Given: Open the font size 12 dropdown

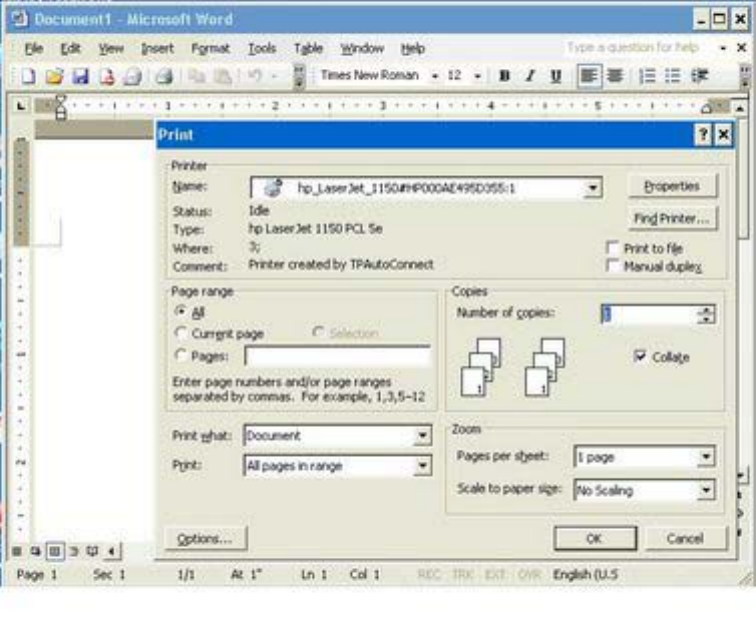Looking at the screenshot, I should [477, 76].
